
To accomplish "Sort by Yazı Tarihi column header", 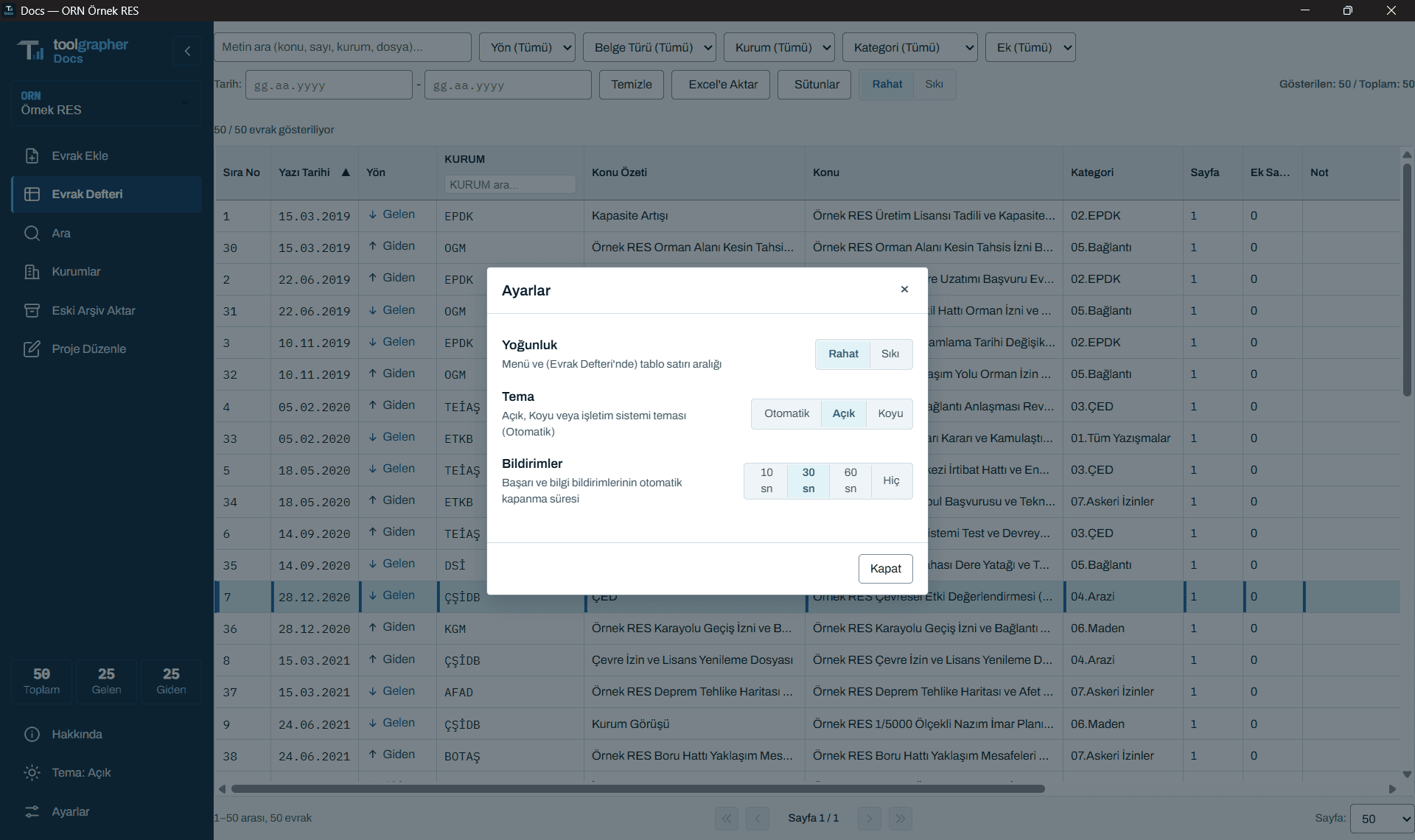I will tap(314, 172).
